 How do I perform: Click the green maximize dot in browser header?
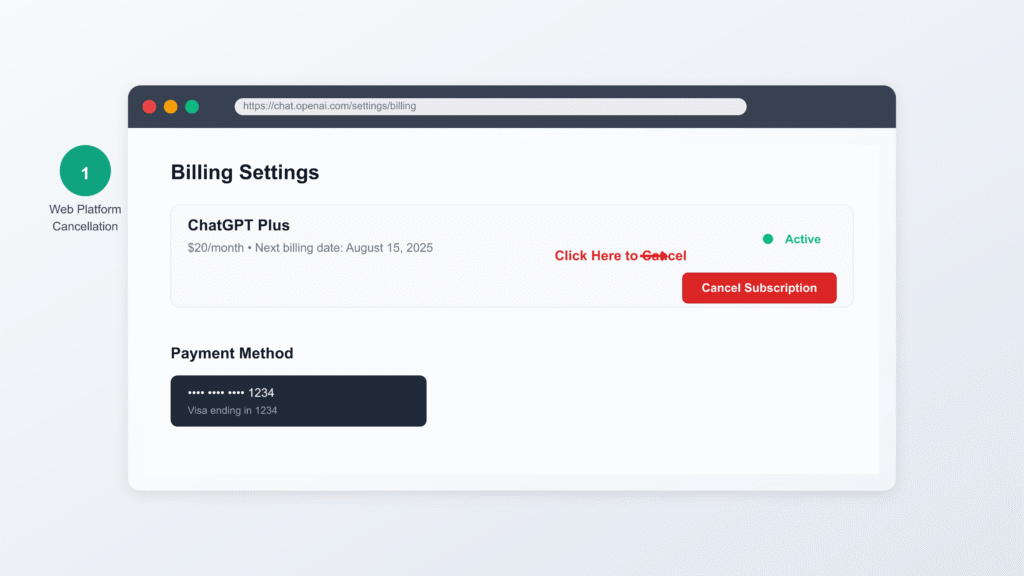coord(192,107)
